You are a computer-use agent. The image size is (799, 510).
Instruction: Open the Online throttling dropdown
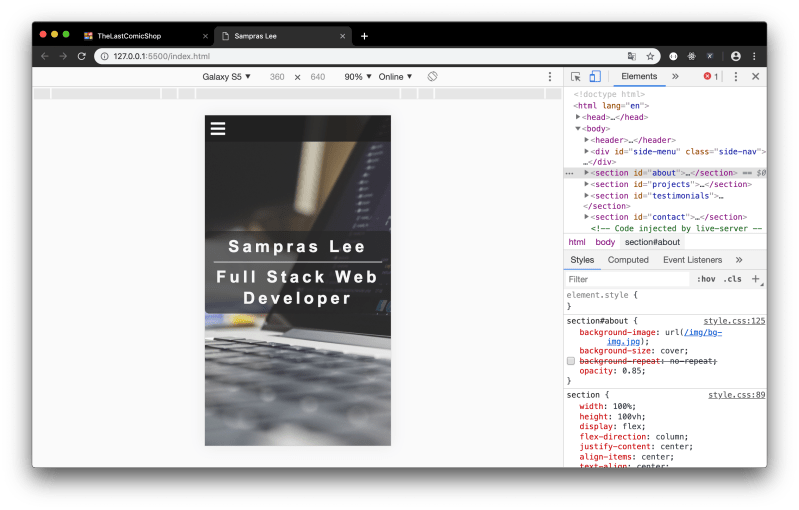(395, 76)
